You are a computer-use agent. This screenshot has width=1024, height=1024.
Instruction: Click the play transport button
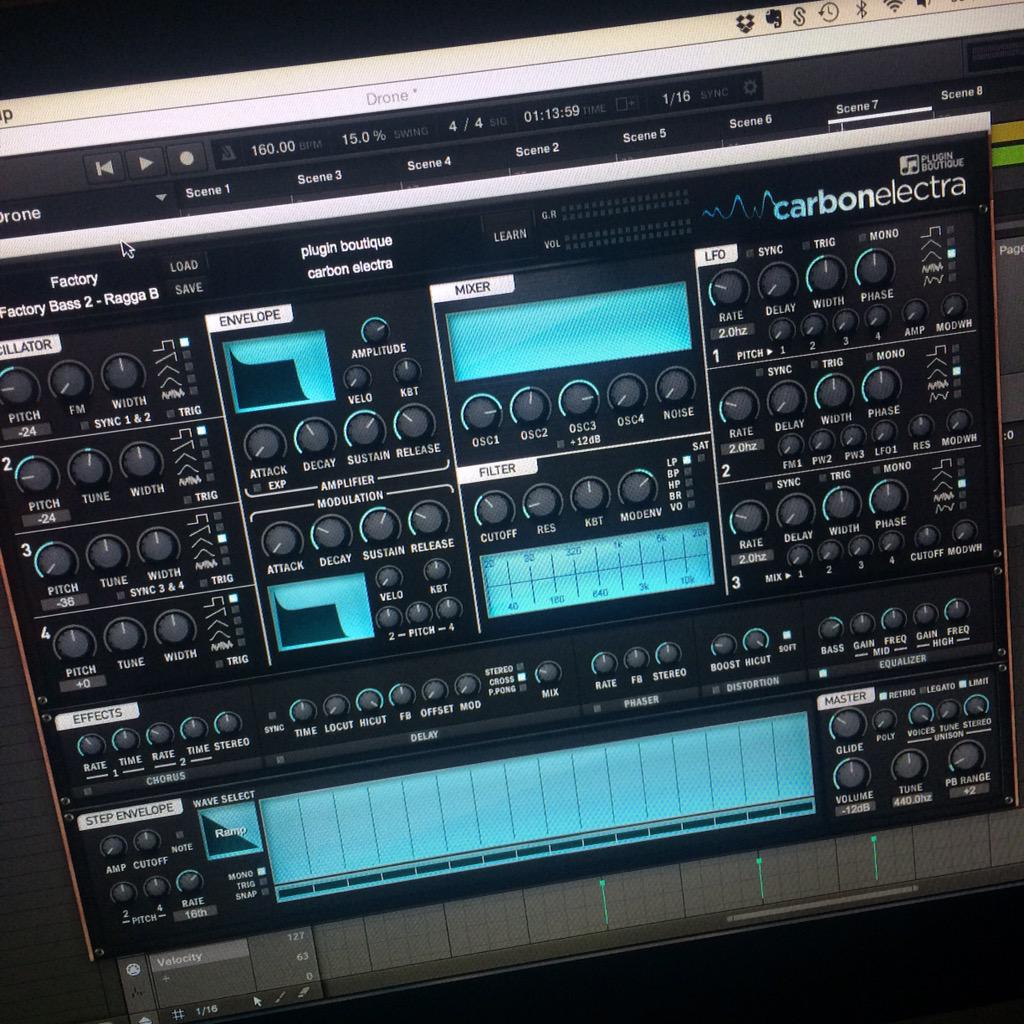(145, 163)
